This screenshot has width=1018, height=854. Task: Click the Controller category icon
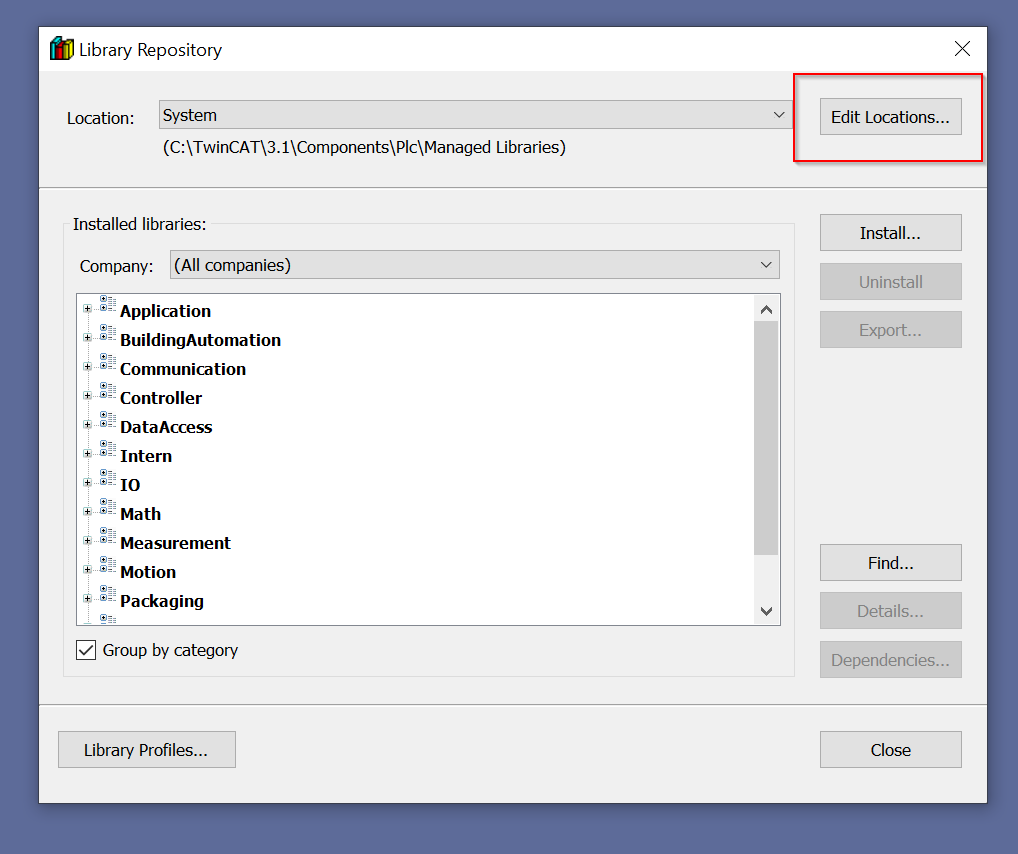tap(108, 391)
